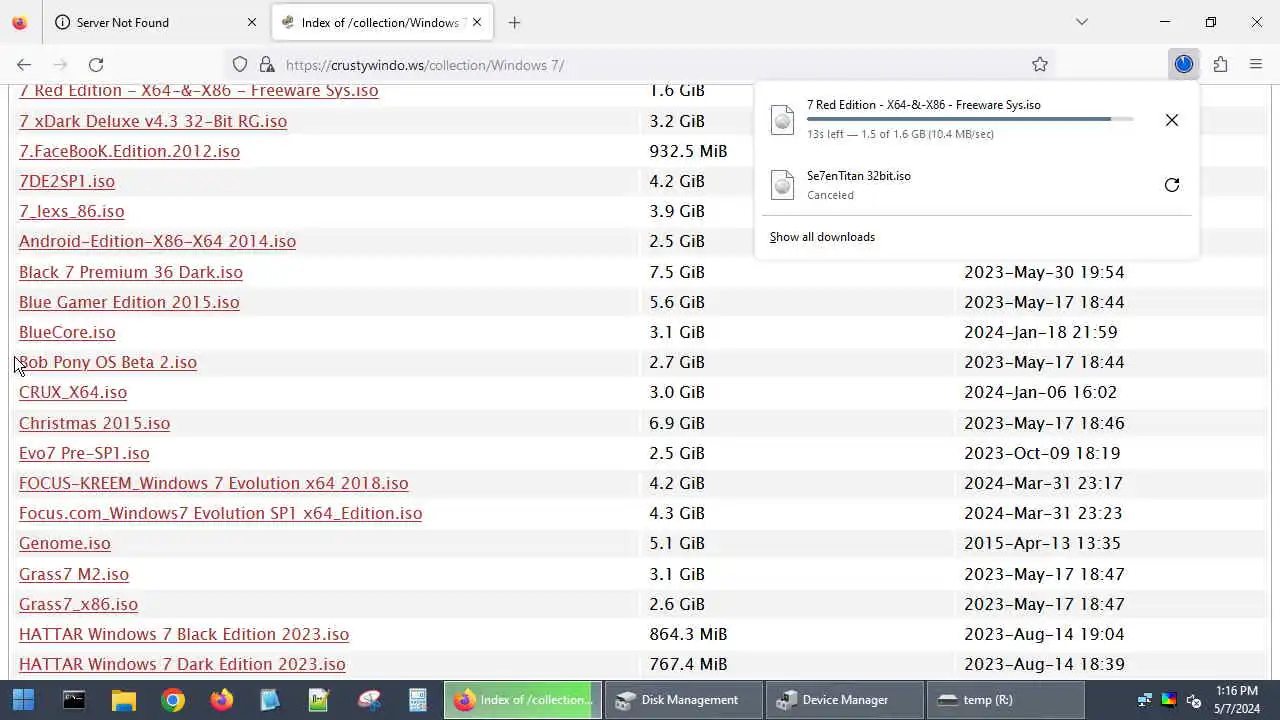Click the CRUX_X64.iso link

(x=73, y=392)
